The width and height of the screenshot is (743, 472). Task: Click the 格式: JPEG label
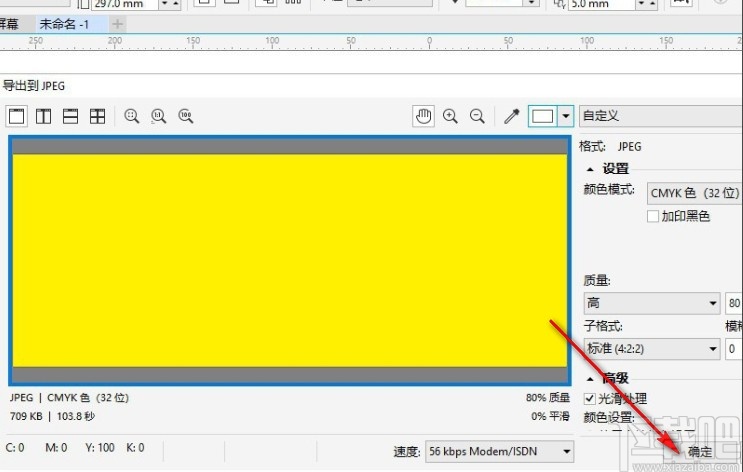tap(610, 146)
